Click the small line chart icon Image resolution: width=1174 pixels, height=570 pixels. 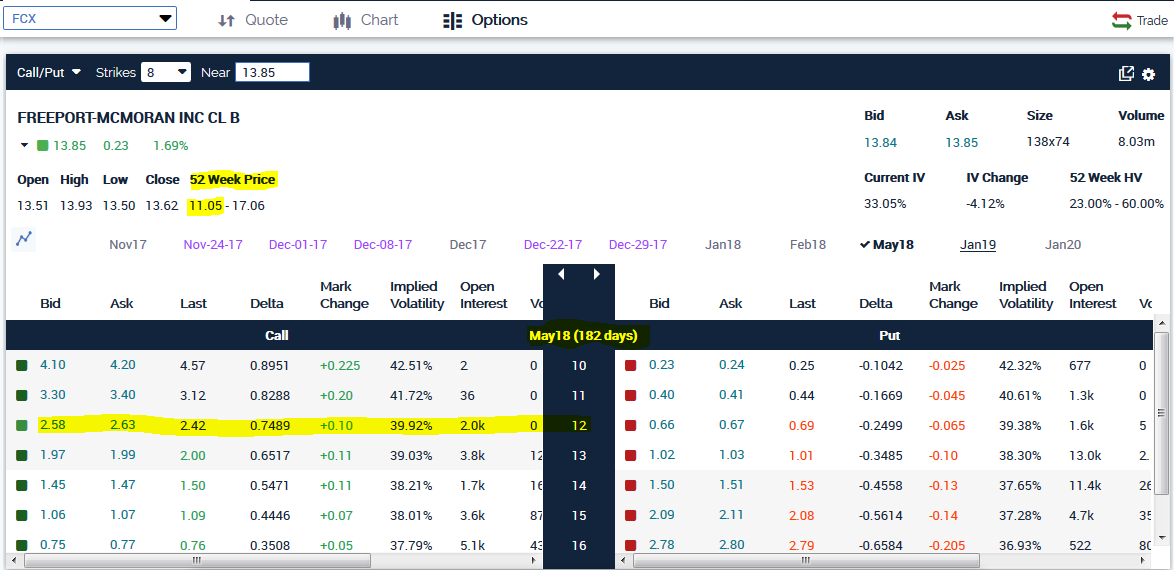pos(24,238)
